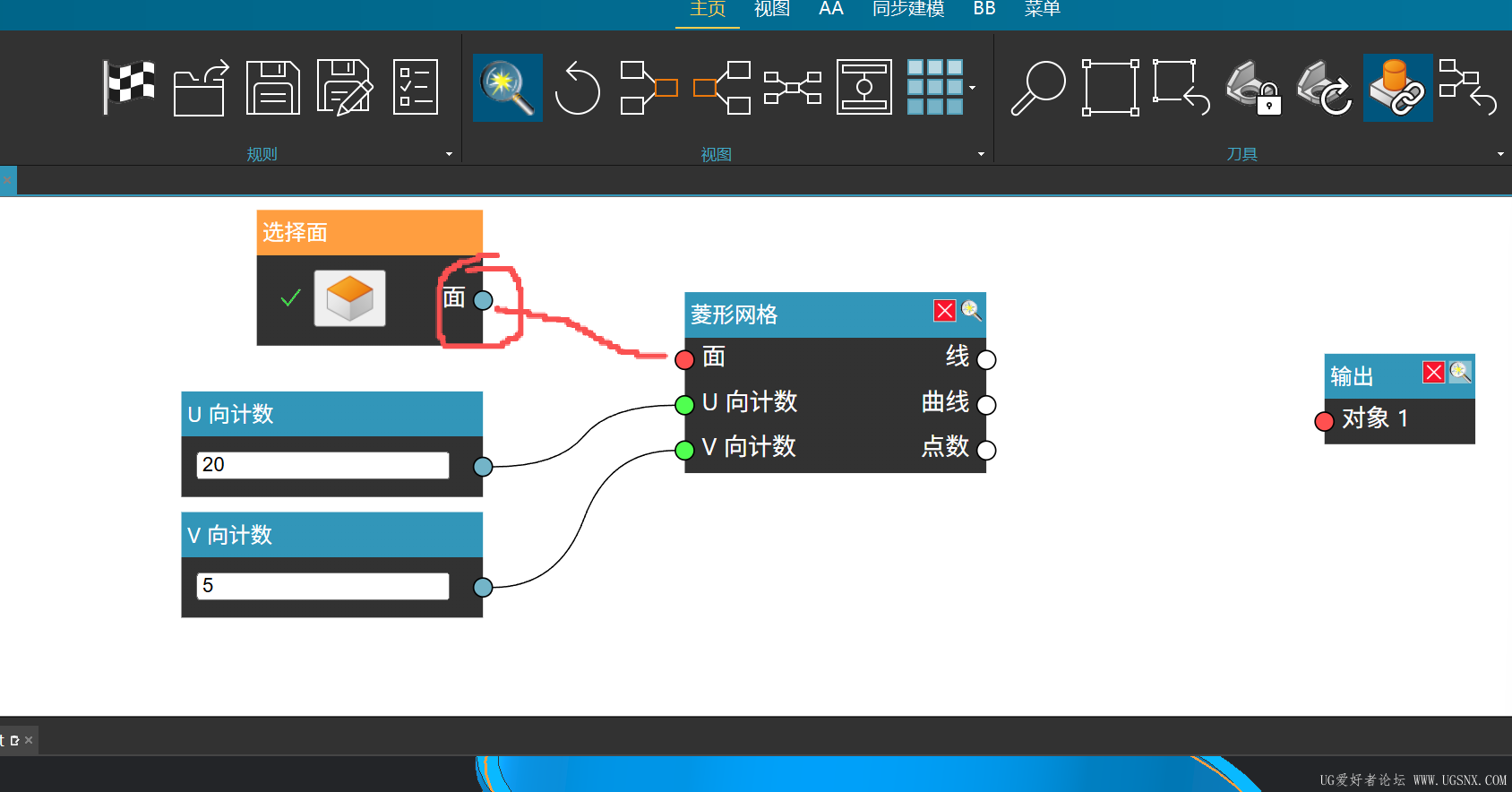Open rule file with folder icon
The width and height of the screenshot is (1512, 792).
pos(201,88)
